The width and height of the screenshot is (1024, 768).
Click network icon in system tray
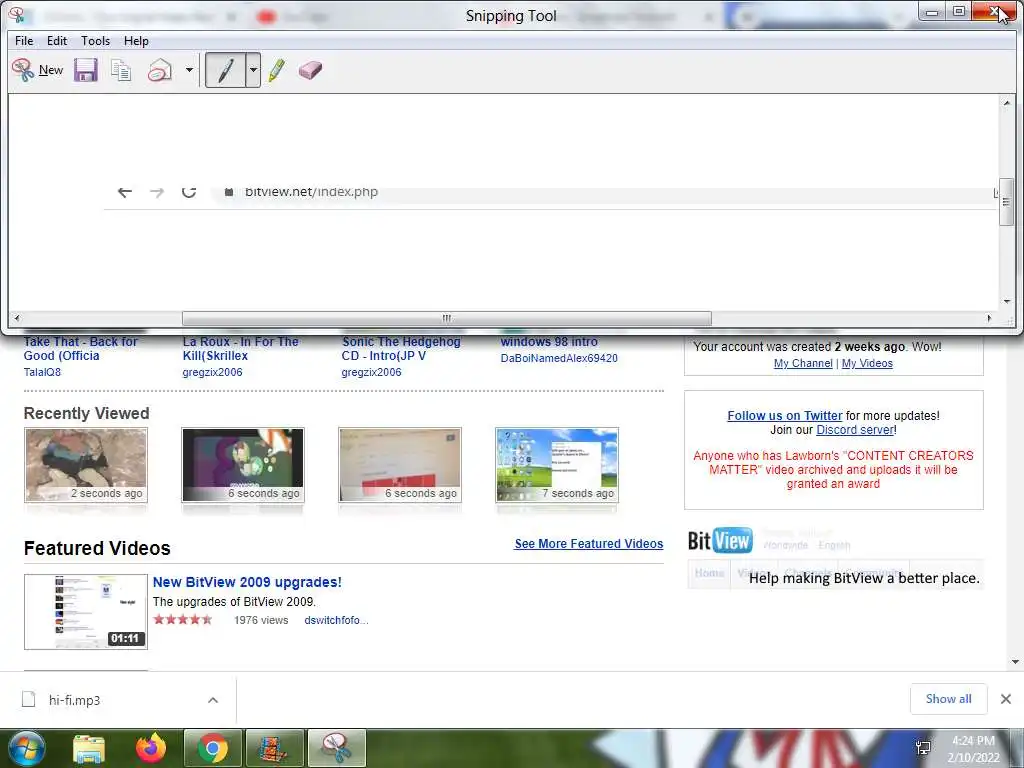pyautogui.click(x=923, y=748)
